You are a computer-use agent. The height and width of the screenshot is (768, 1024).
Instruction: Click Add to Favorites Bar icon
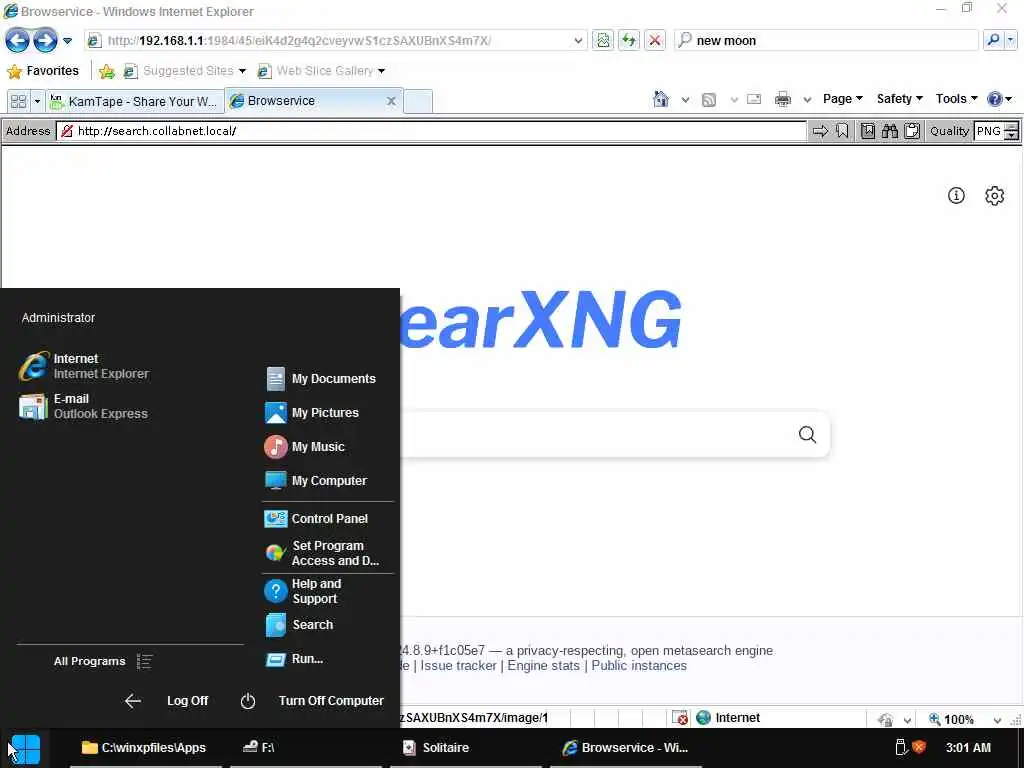click(107, 71)
